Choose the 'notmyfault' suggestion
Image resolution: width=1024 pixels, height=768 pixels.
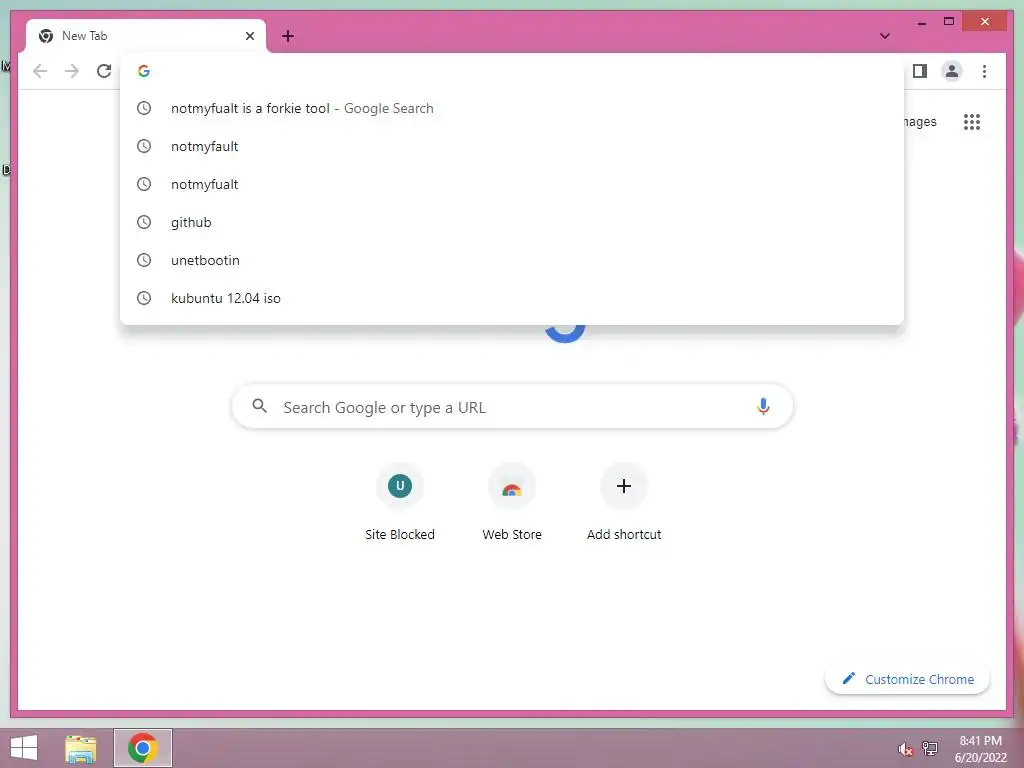512,146
